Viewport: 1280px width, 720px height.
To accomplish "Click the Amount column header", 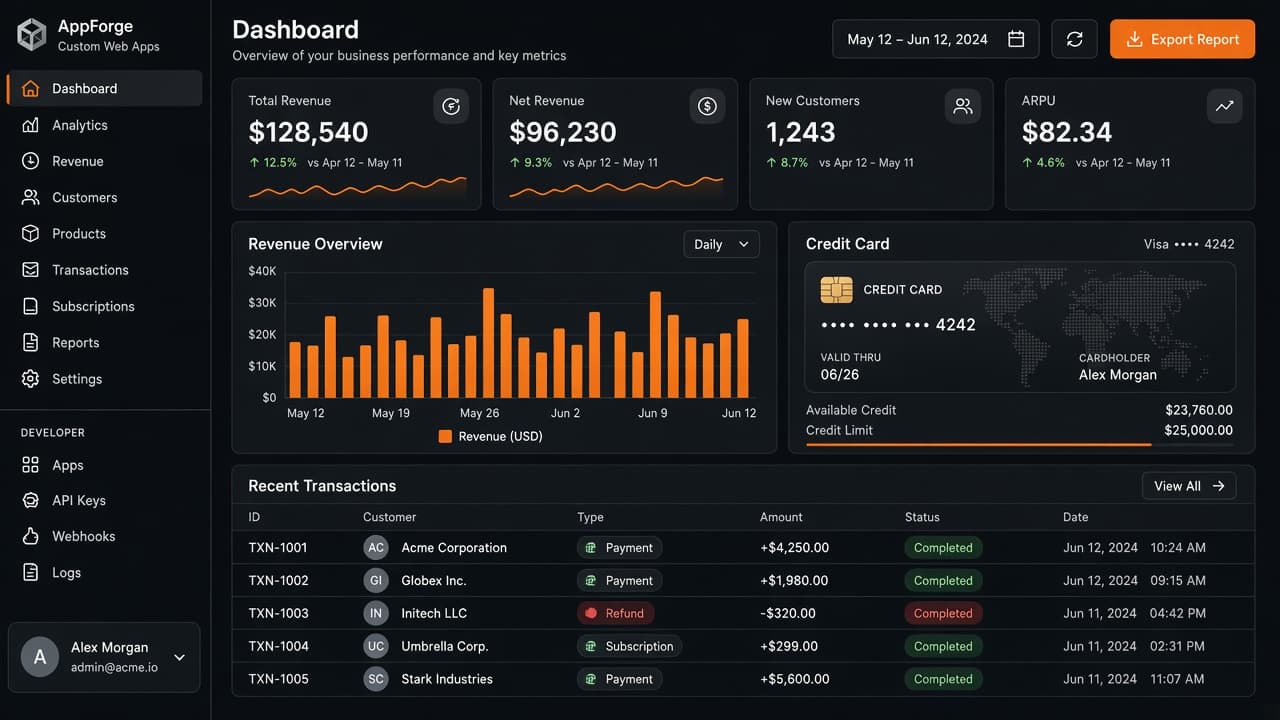I will 781,517.
